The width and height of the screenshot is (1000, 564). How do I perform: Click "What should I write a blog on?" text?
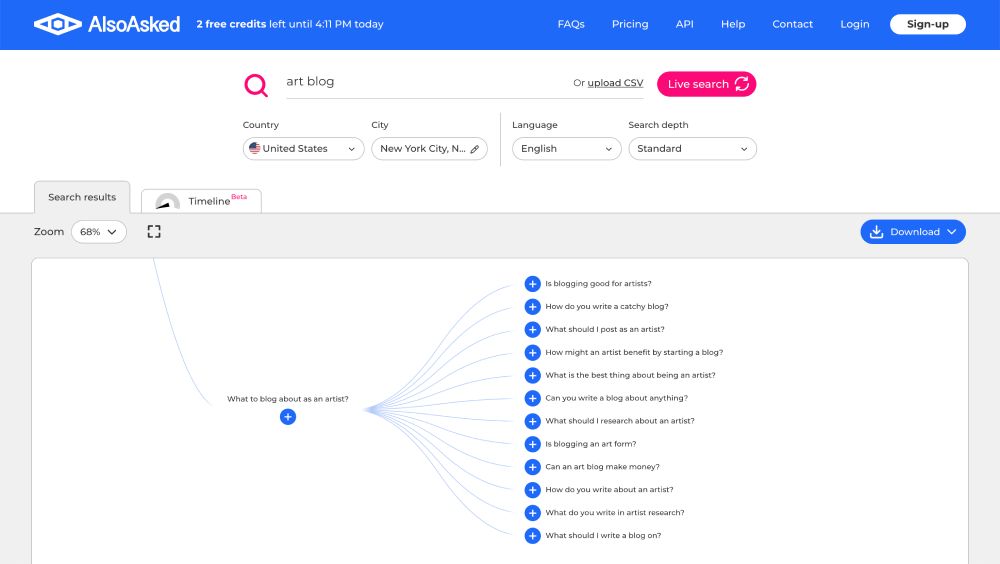tap(603, 536)
